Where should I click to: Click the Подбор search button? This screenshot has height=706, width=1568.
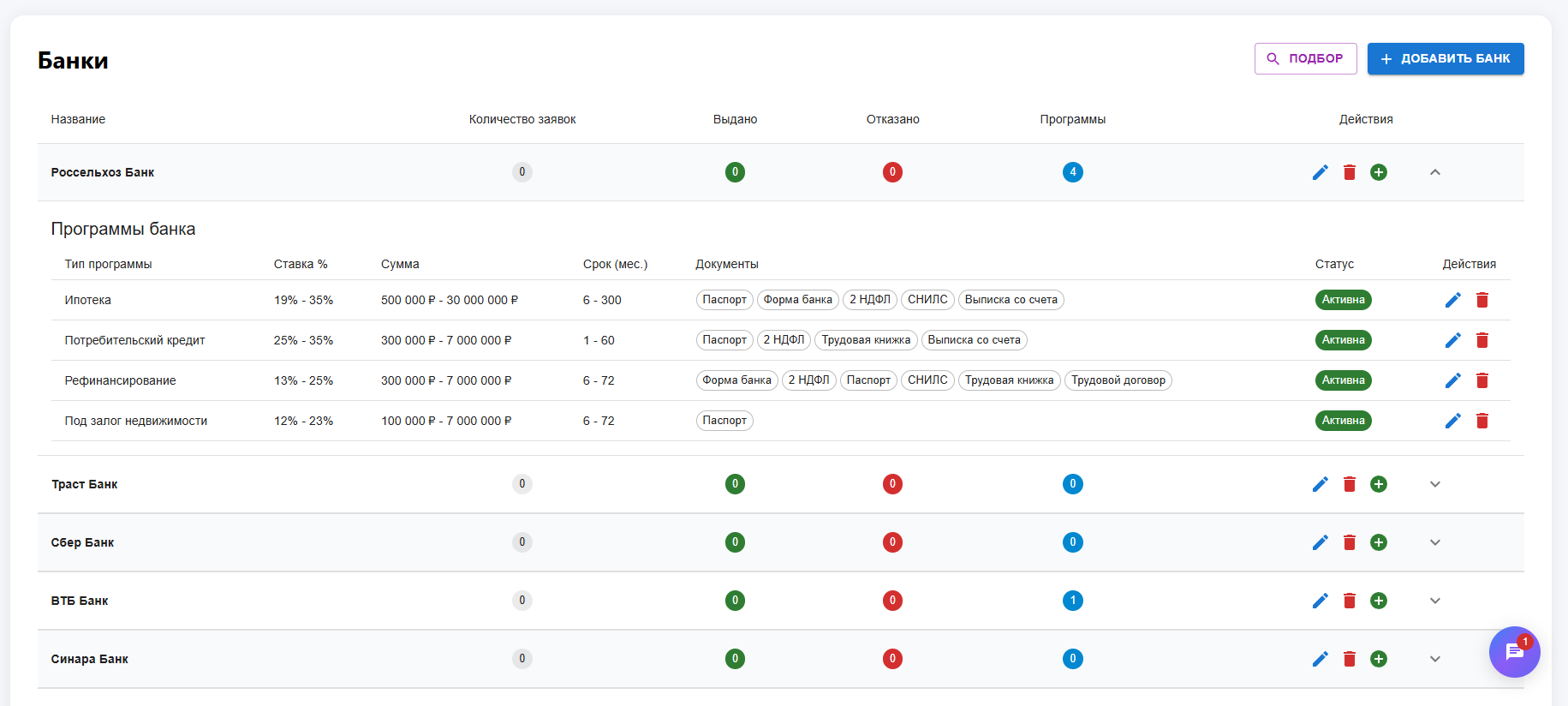pyautogui.click(x=1305, y=59)
